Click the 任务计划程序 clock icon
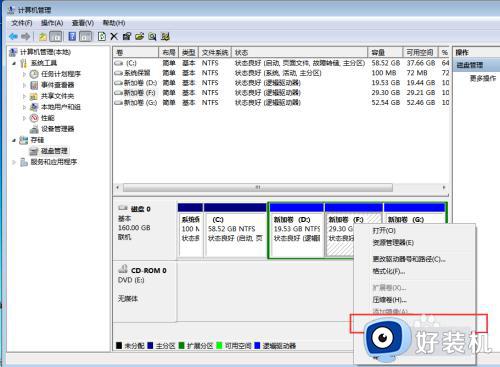The height and width of the screenshot is (367, 500). 34,74
